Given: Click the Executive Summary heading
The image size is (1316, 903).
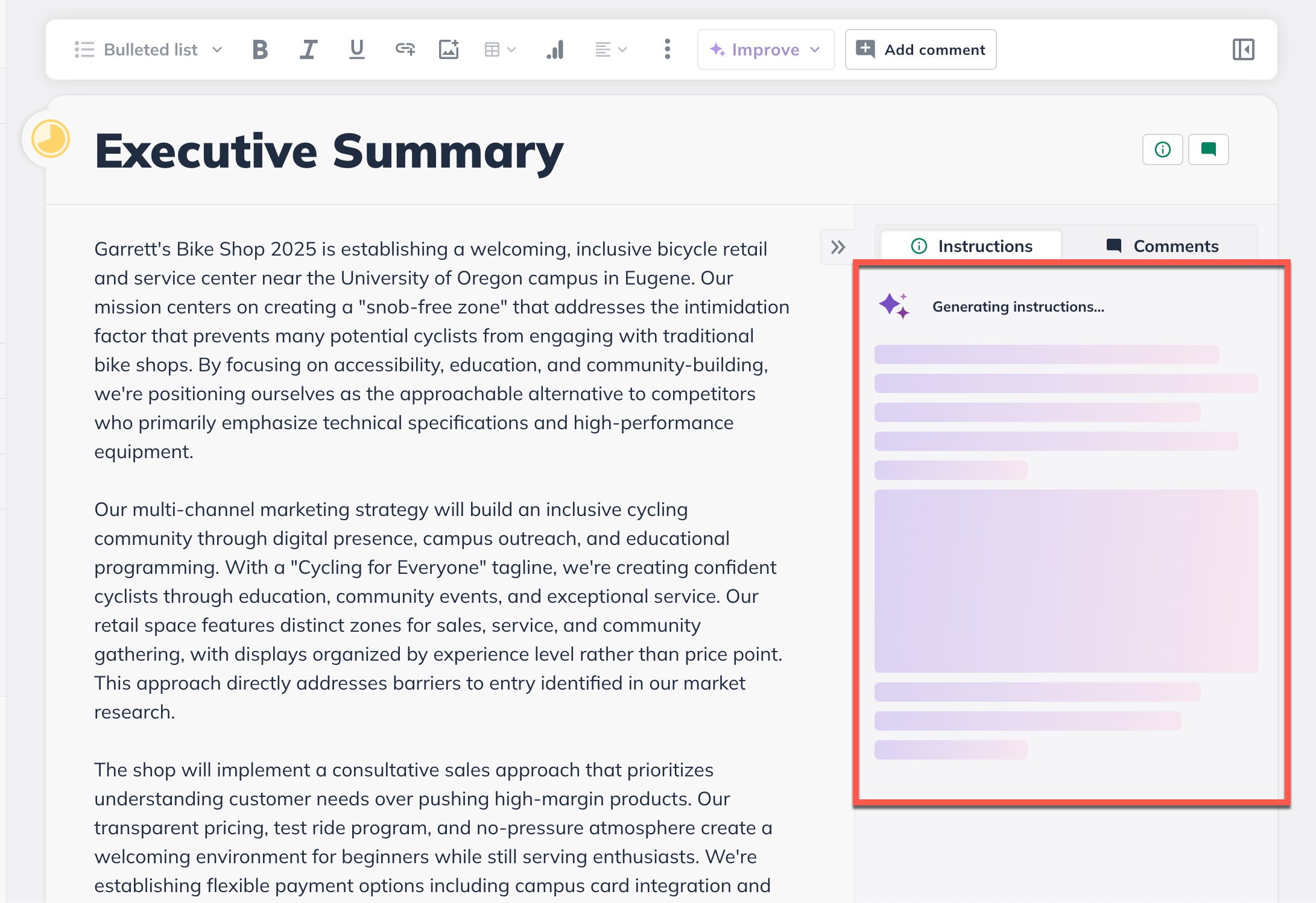Looking at the screenshot, I should click(x=329, y=151).
